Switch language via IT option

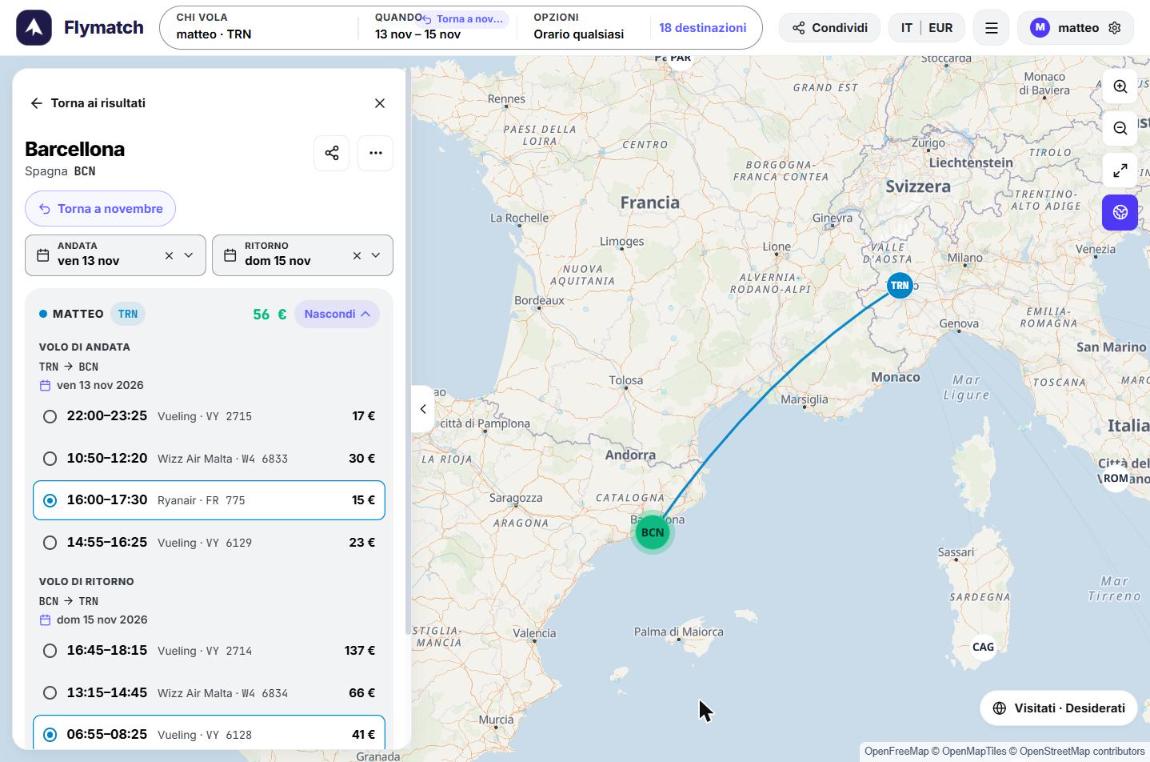click(907, 28)
